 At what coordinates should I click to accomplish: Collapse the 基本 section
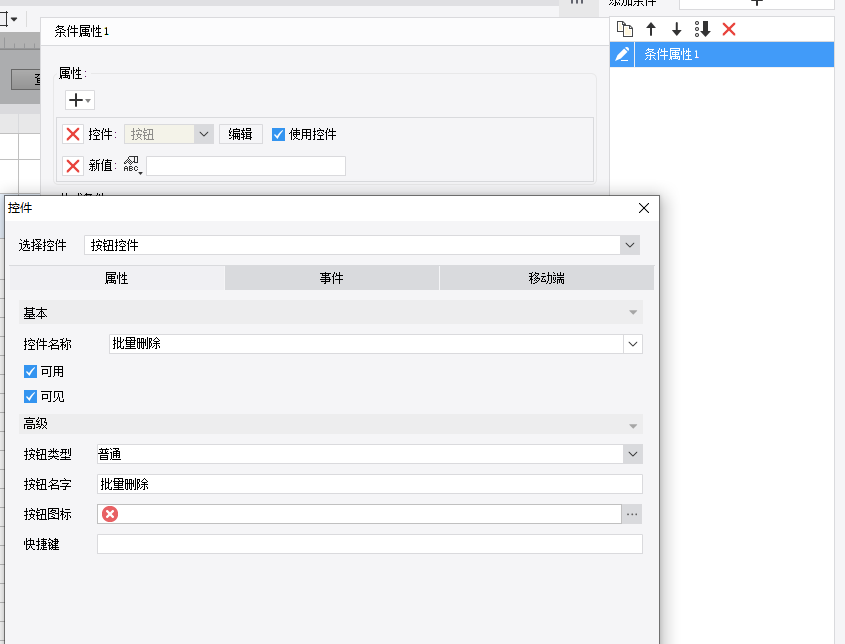click(x=633, y=313)
